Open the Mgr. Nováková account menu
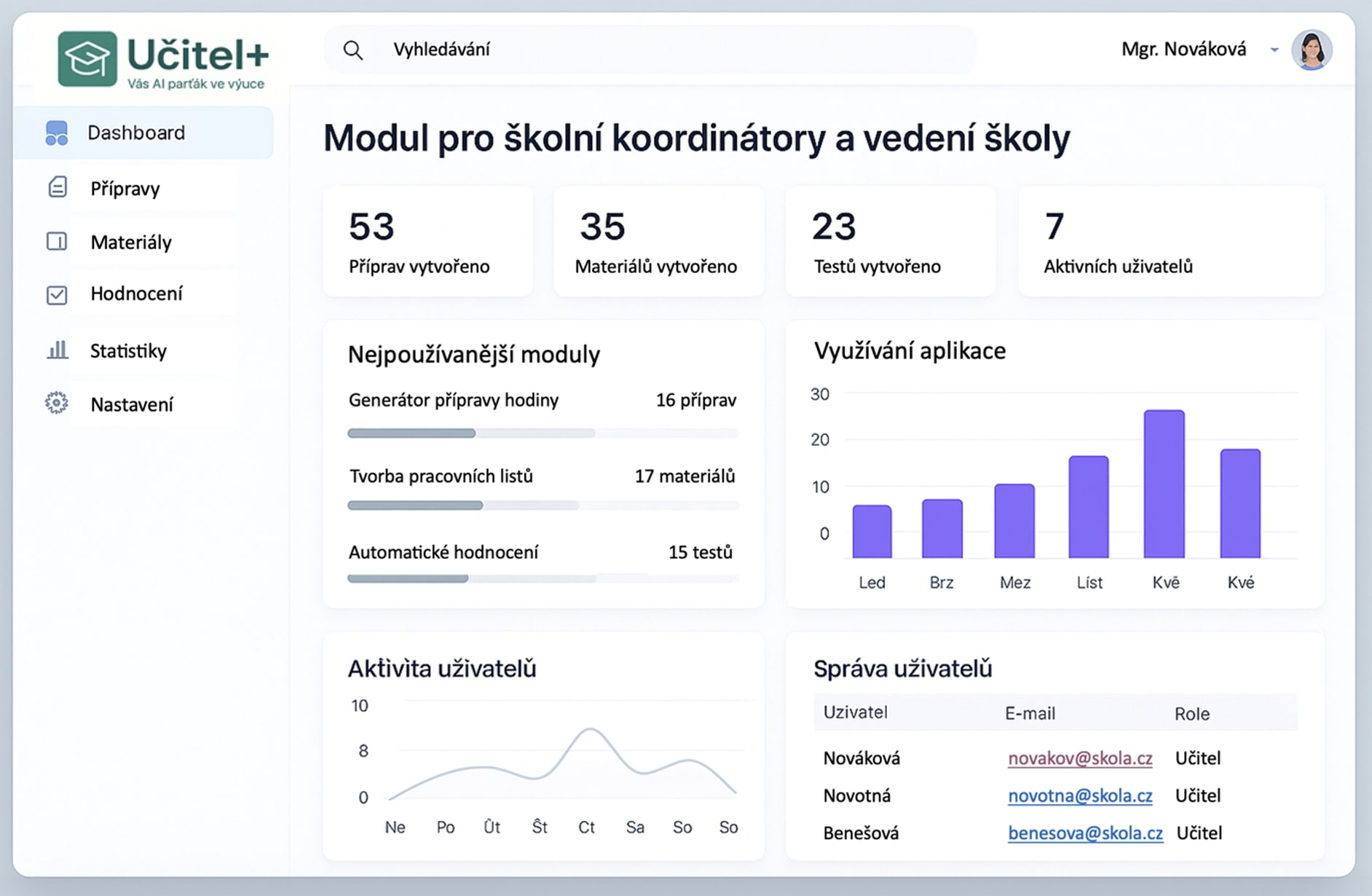 (x=1183, y=50)
